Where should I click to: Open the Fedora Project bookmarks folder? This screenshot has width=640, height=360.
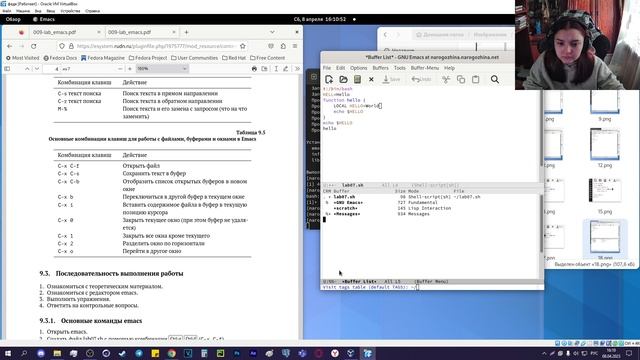pos(148,58)
